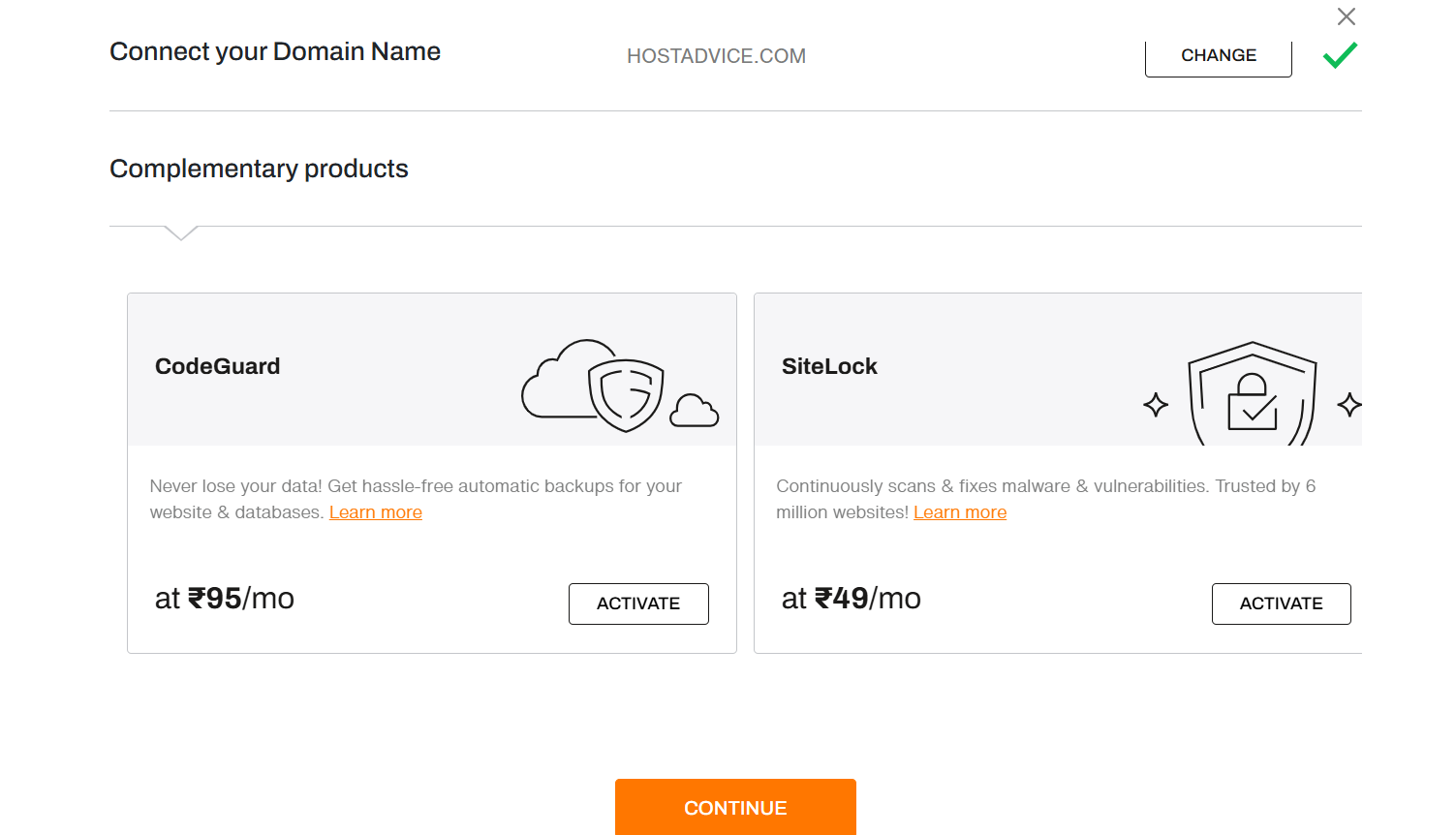
Task: Click the CodeGuard backup description text
Action: 416,499
